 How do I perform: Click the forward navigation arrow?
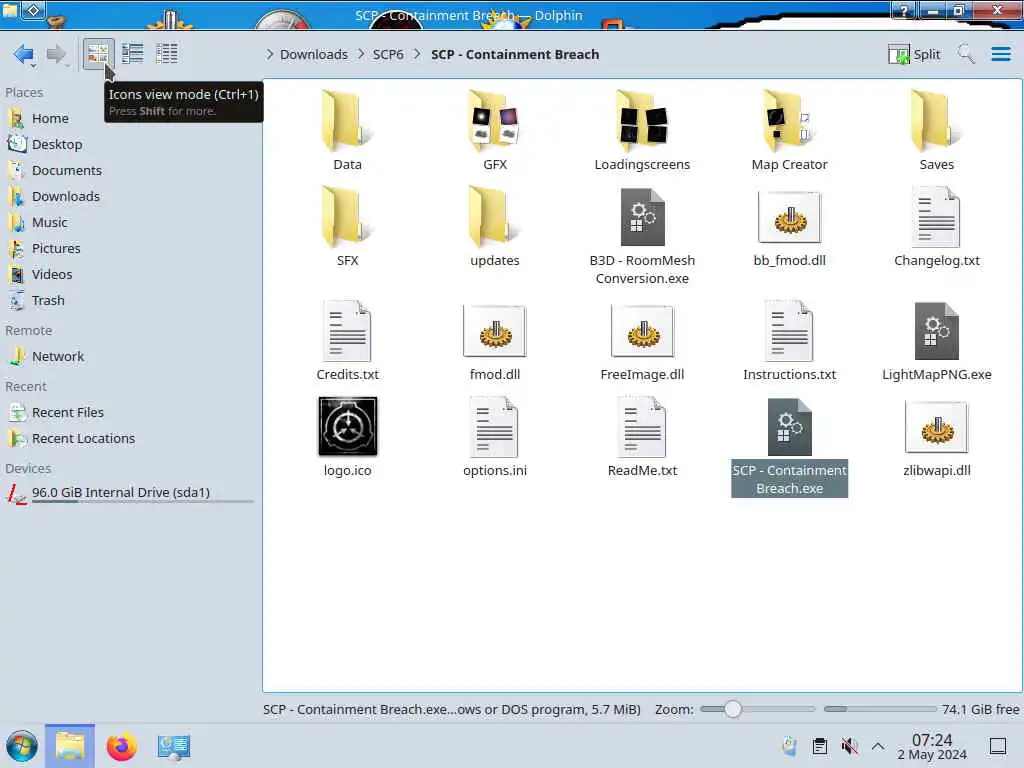coord(57,54)
